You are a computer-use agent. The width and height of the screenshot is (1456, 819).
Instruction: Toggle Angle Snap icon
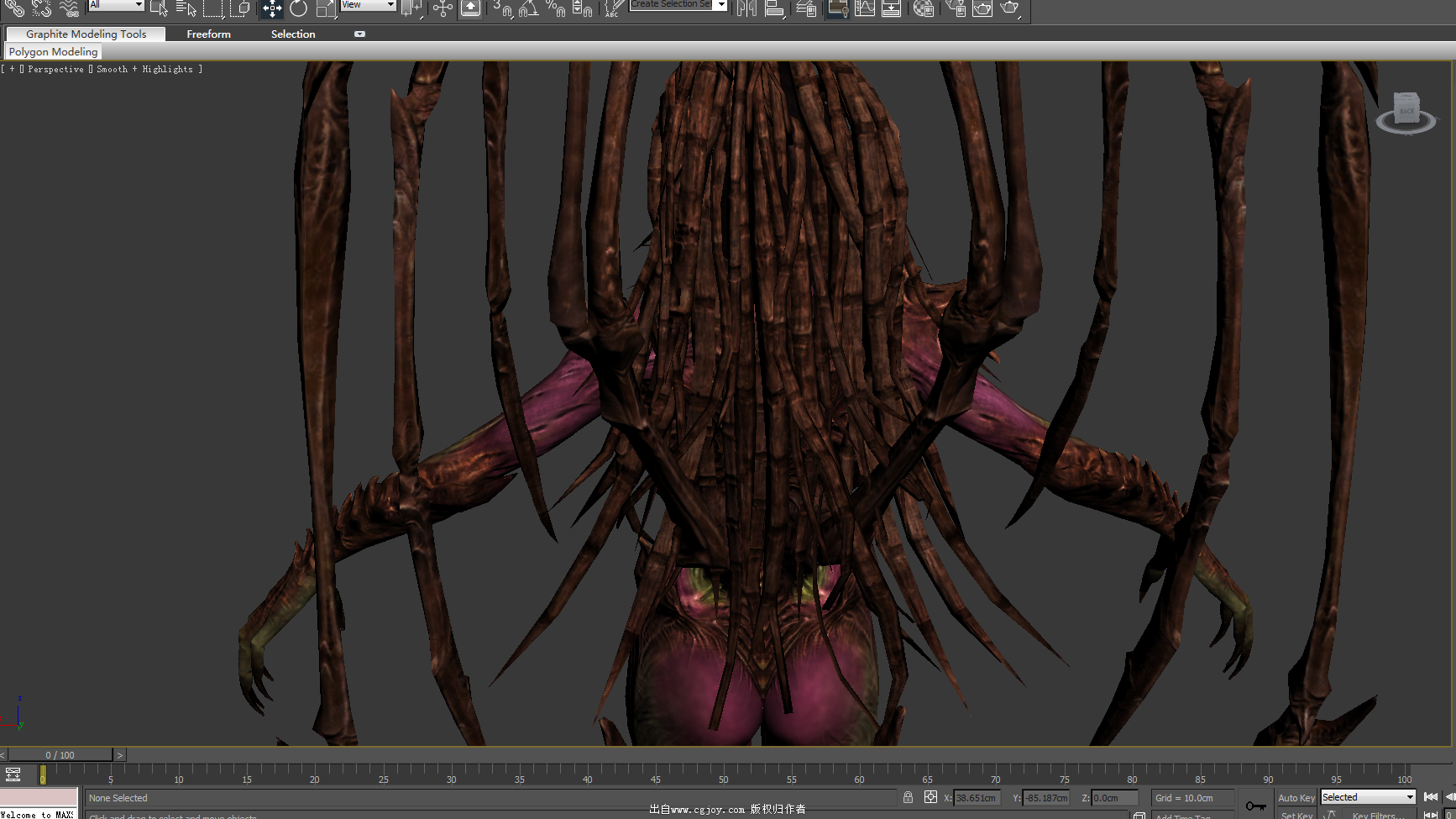529,8
